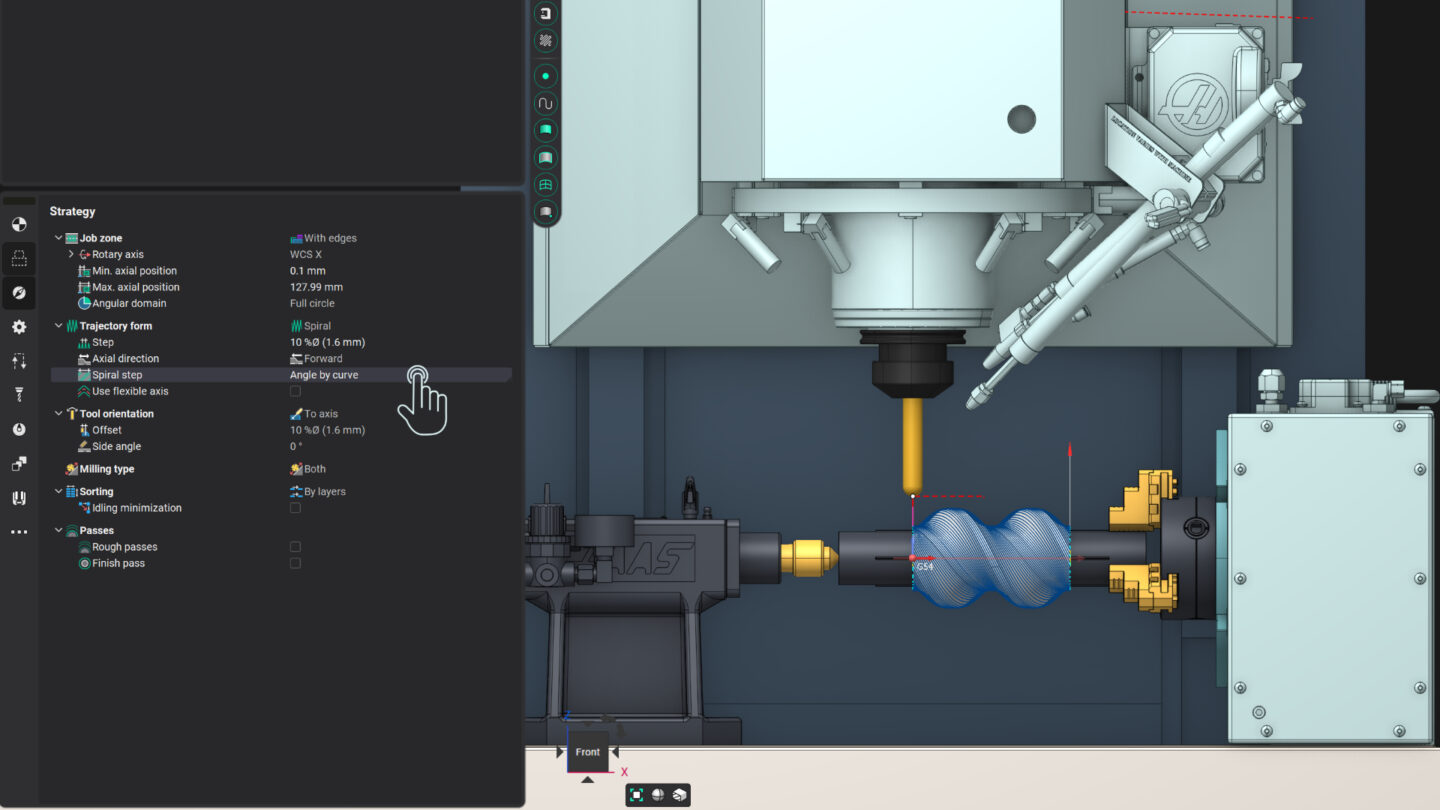Collapse the Passes section
The height and width of the screenshot is (810, 1440).
(58, 530)
